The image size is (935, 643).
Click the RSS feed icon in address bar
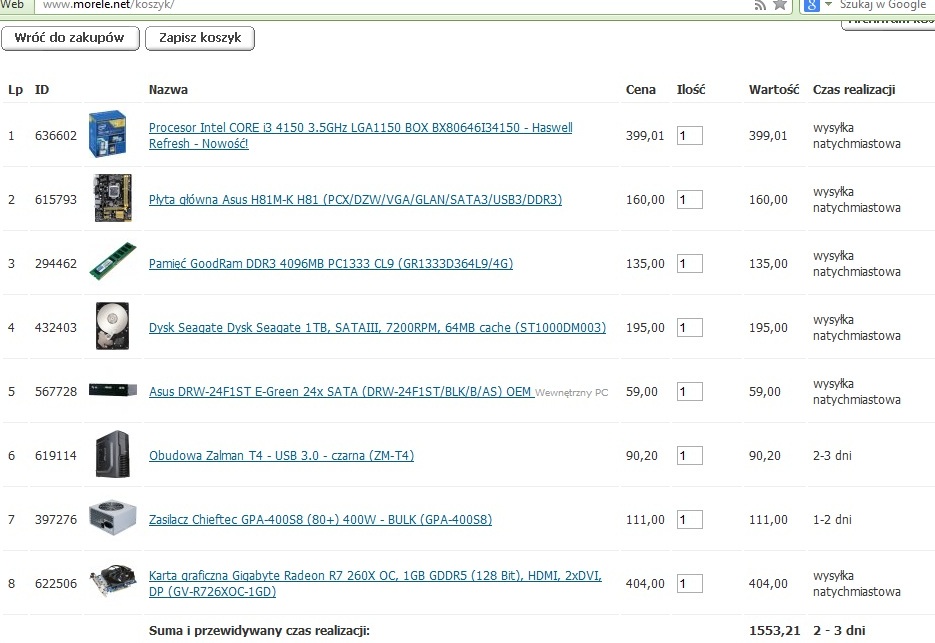coord(760,5)
